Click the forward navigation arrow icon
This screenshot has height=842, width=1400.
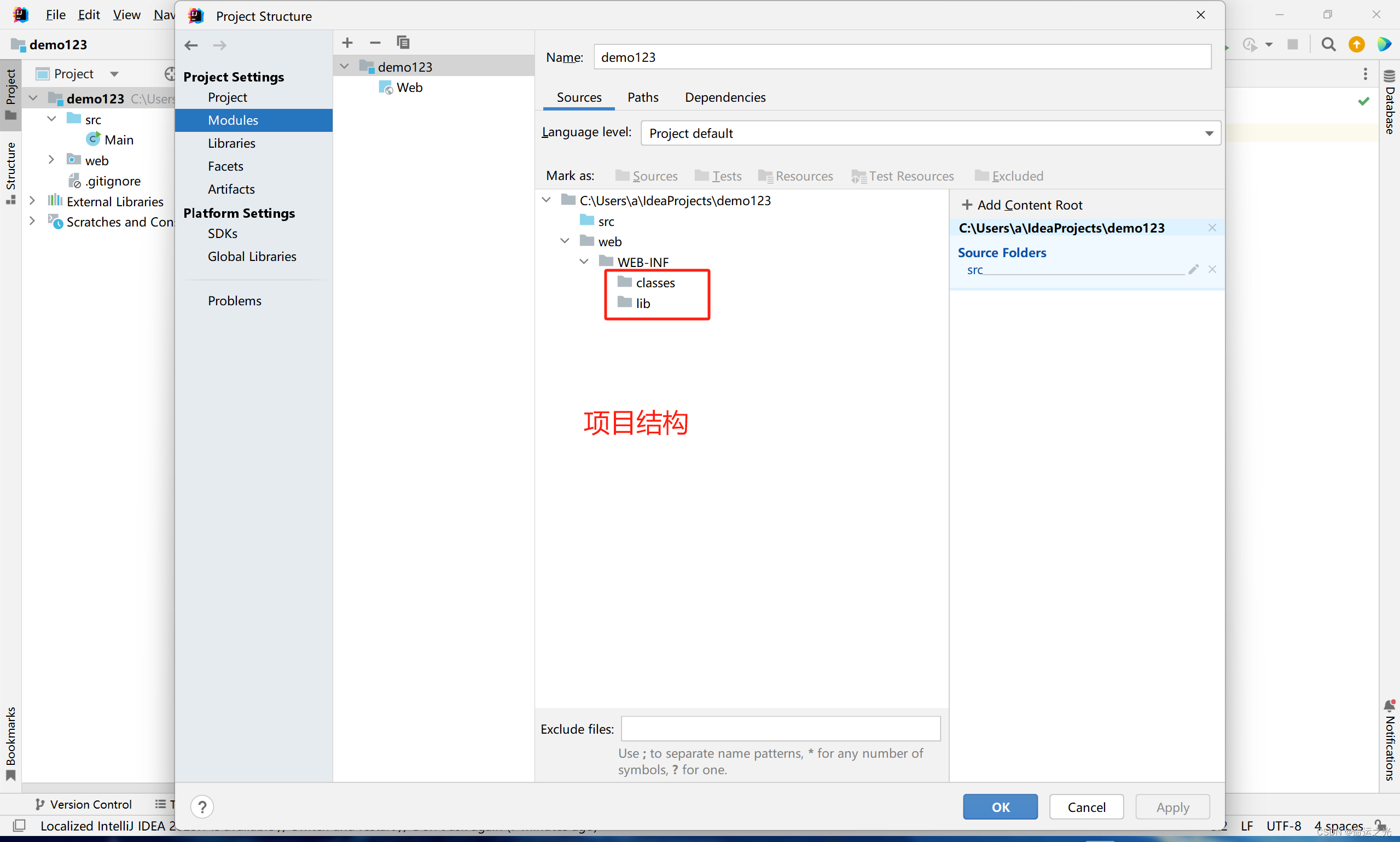[x=220, y=43]
